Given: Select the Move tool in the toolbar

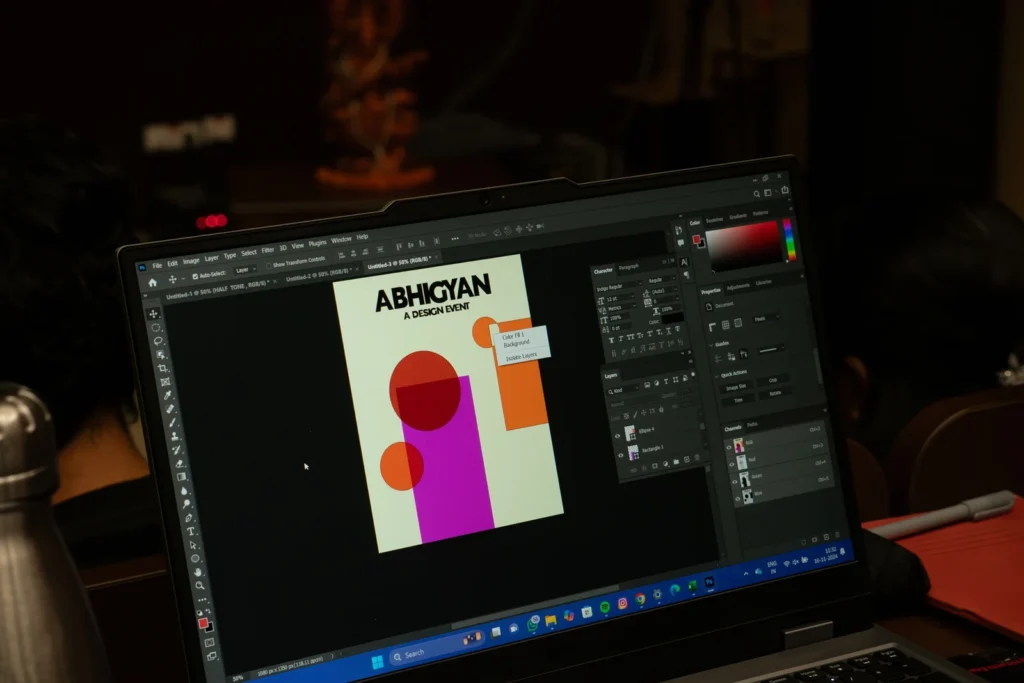Looking at the screenshot, I should tap(155, 314).
